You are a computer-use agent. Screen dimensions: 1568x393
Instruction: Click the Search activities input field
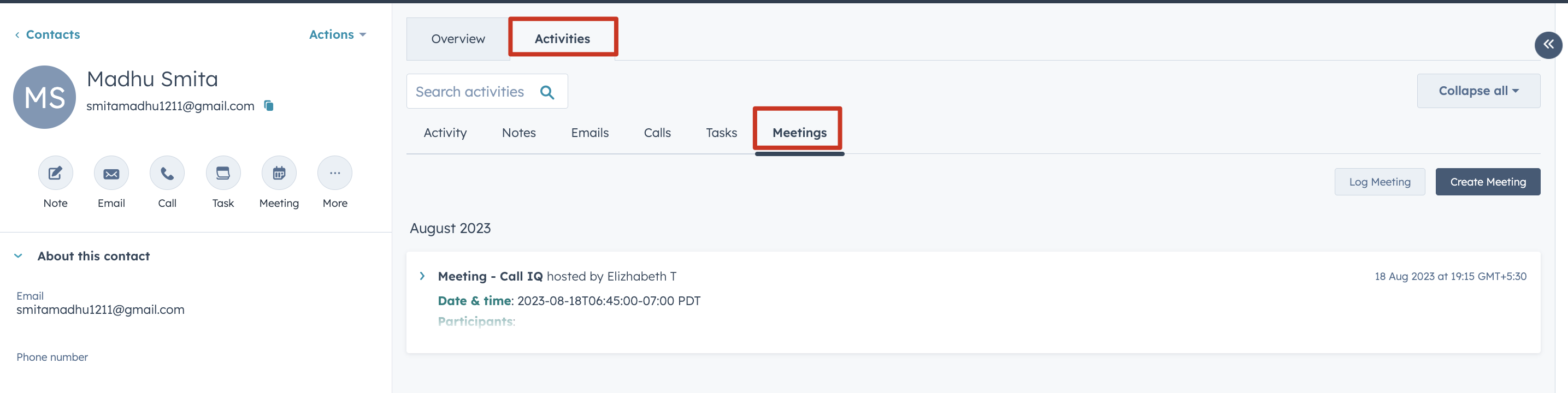(x=469, y=92)
